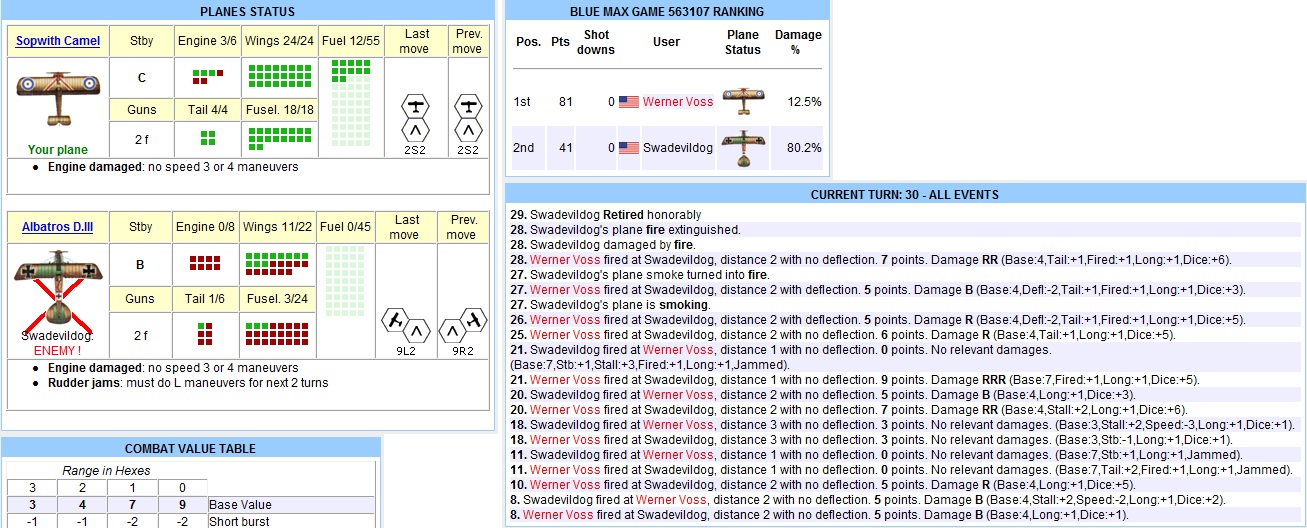Click Sopwith Camel fuel gauge boxes
Image resolution: width=1307 pixels, height=528 pixels.
pyautogui.click(x=351, y=103)
